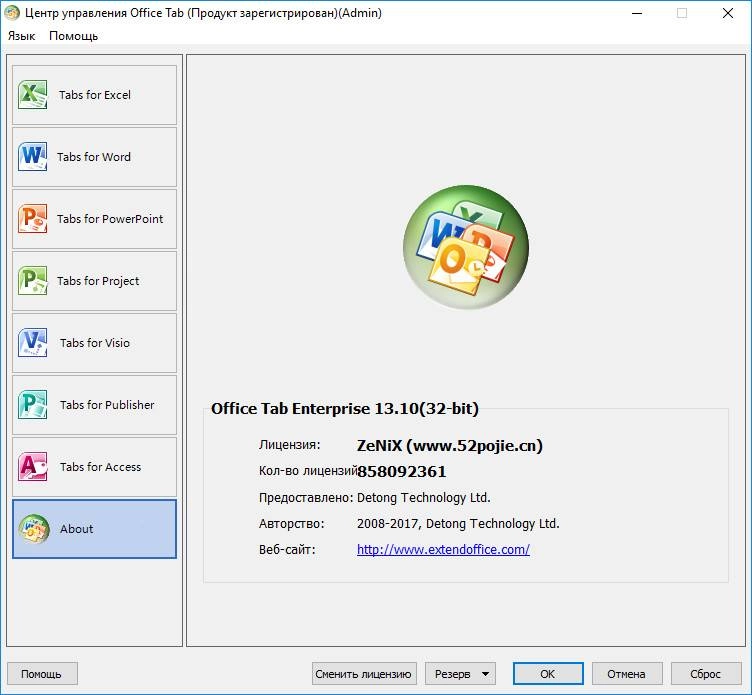Click the Предоставлено: label
The image size is (752, 695).
click(306, 498)
